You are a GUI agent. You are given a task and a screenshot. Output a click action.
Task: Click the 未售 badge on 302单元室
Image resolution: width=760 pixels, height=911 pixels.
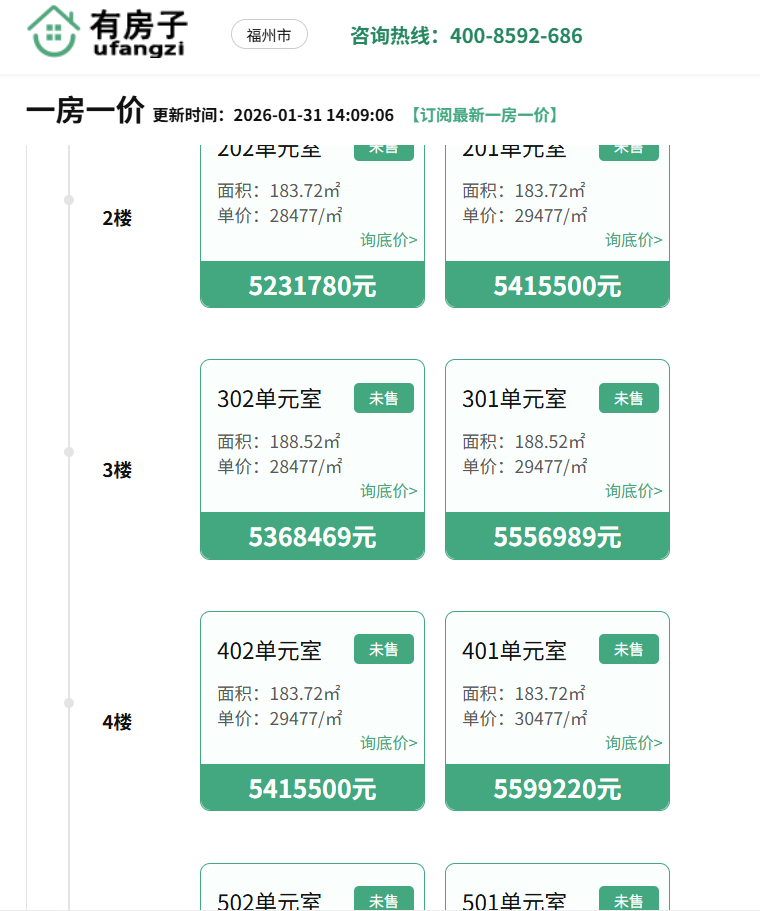pyautogui.click(x=383, y=398)
